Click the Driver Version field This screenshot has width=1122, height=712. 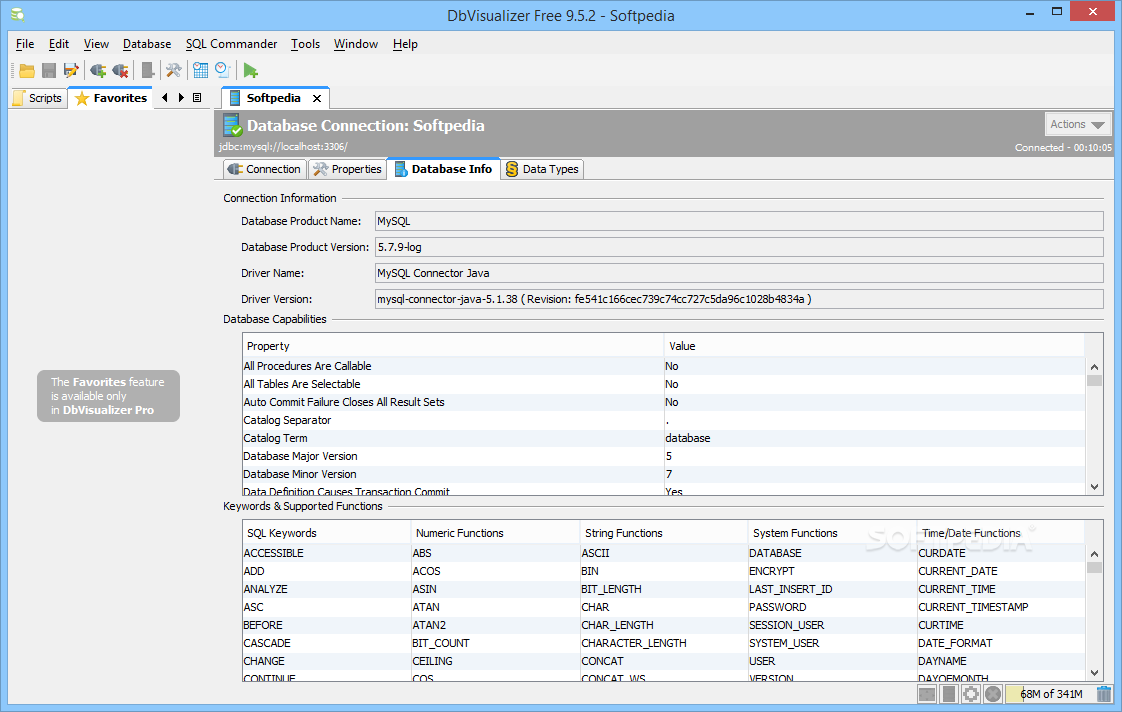coord(739,299)
